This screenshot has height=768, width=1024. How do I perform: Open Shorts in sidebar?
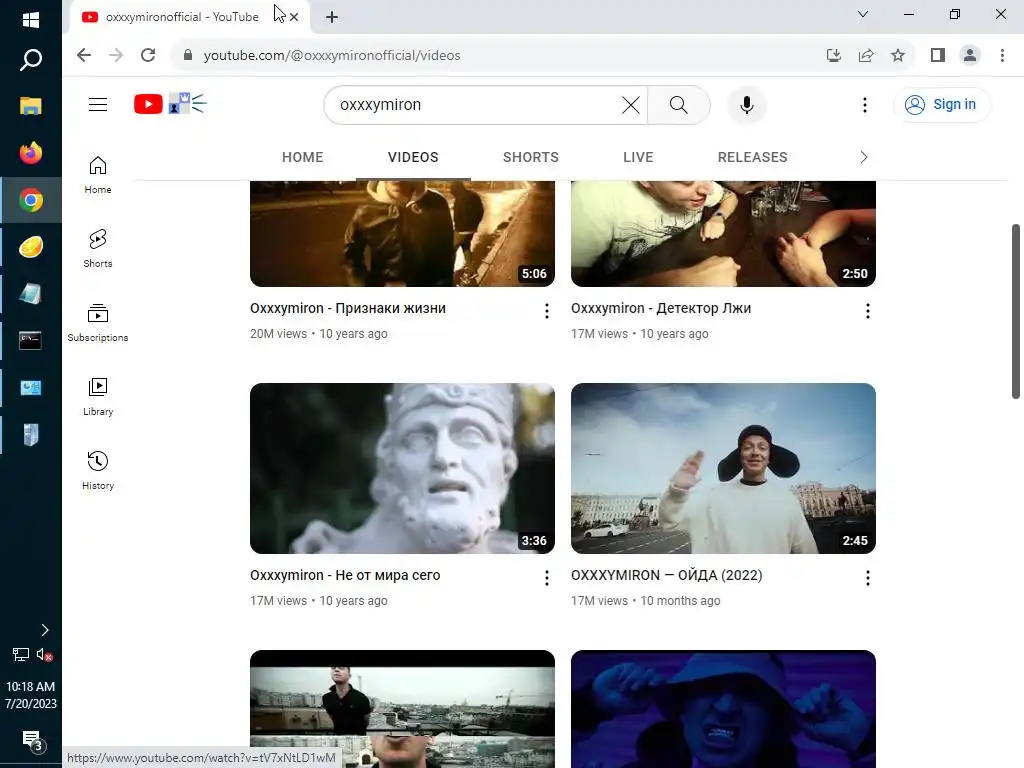tap(98, 248)
